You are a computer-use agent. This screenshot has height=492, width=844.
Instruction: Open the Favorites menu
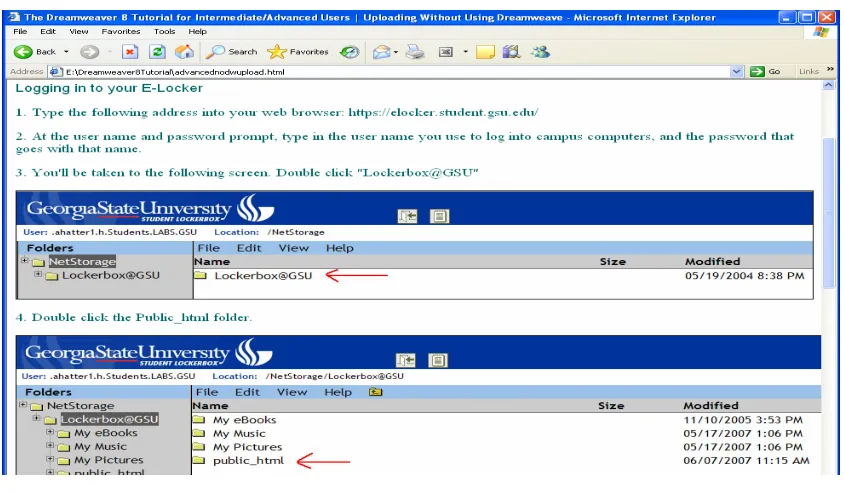pos(121,32)
